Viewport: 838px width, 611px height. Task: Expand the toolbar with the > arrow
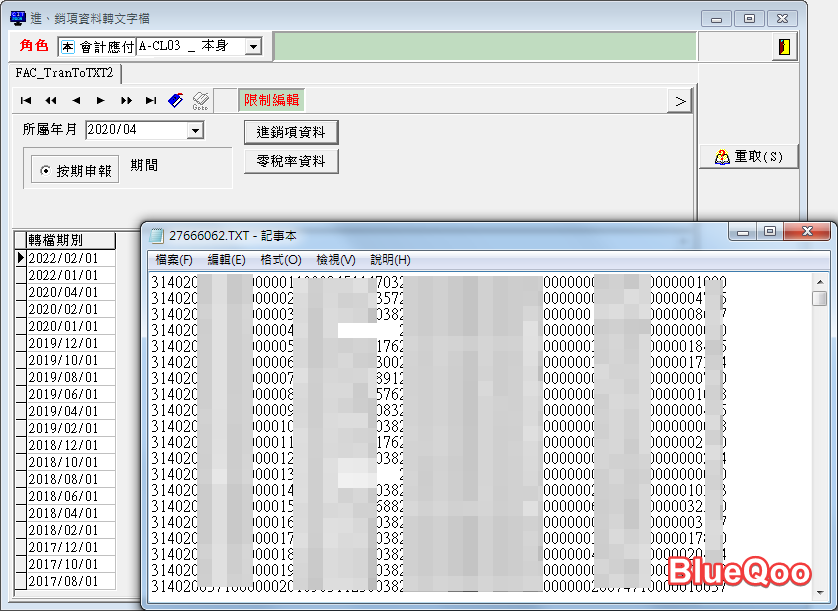680,100
